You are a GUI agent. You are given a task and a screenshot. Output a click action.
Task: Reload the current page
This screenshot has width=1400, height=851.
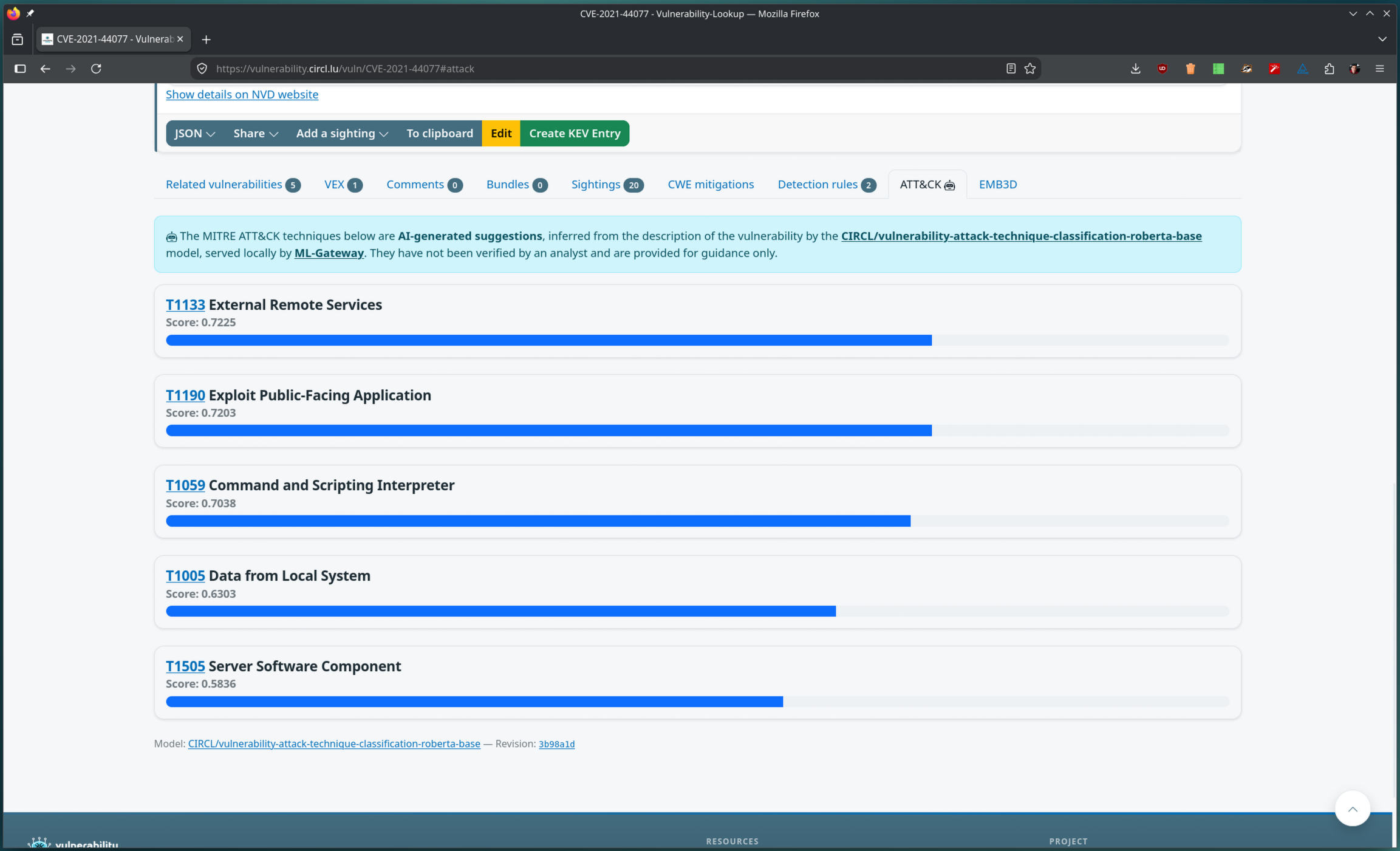pyautogui.click(x=96, y=69)
